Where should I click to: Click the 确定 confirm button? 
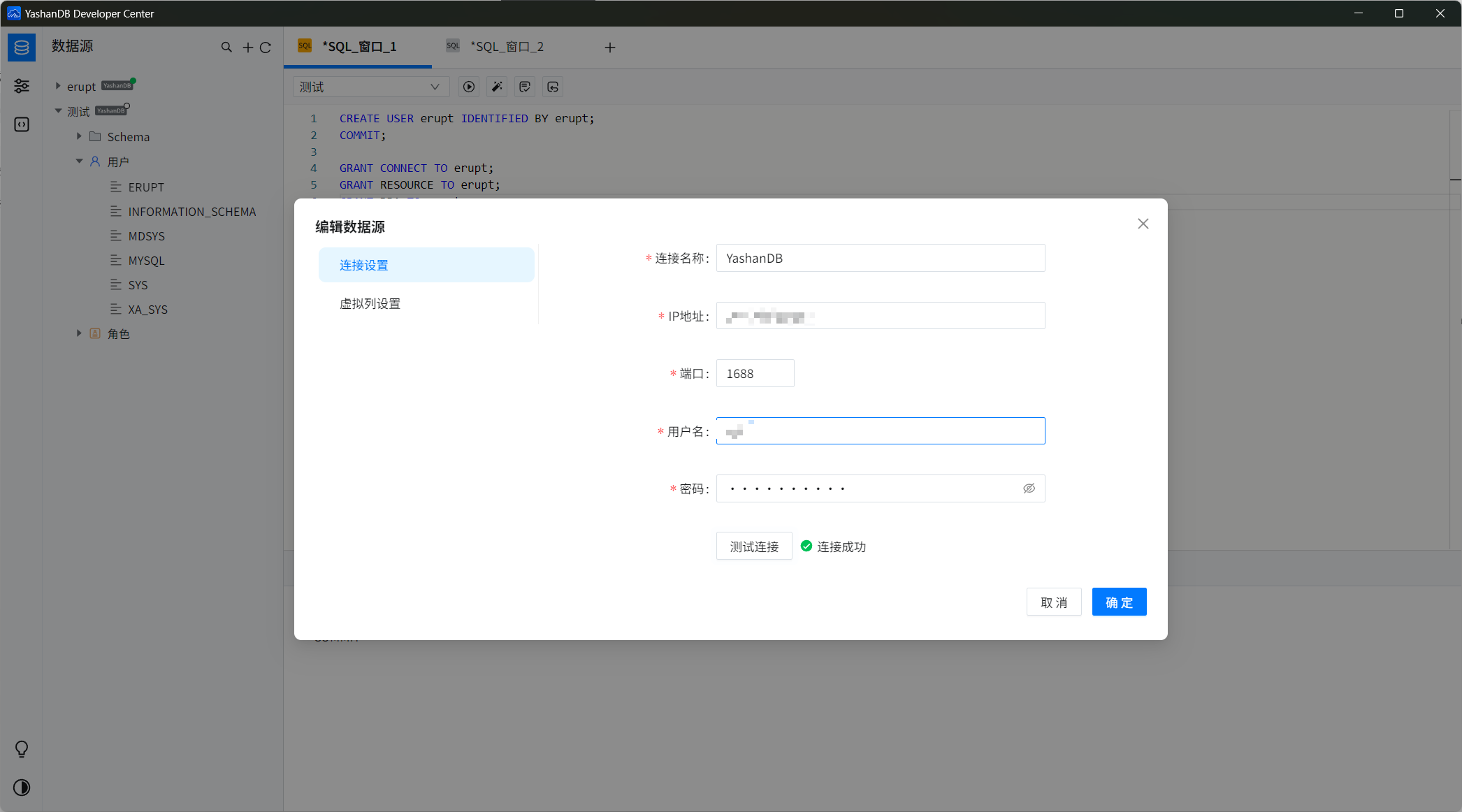click(x=1119, y=602)
